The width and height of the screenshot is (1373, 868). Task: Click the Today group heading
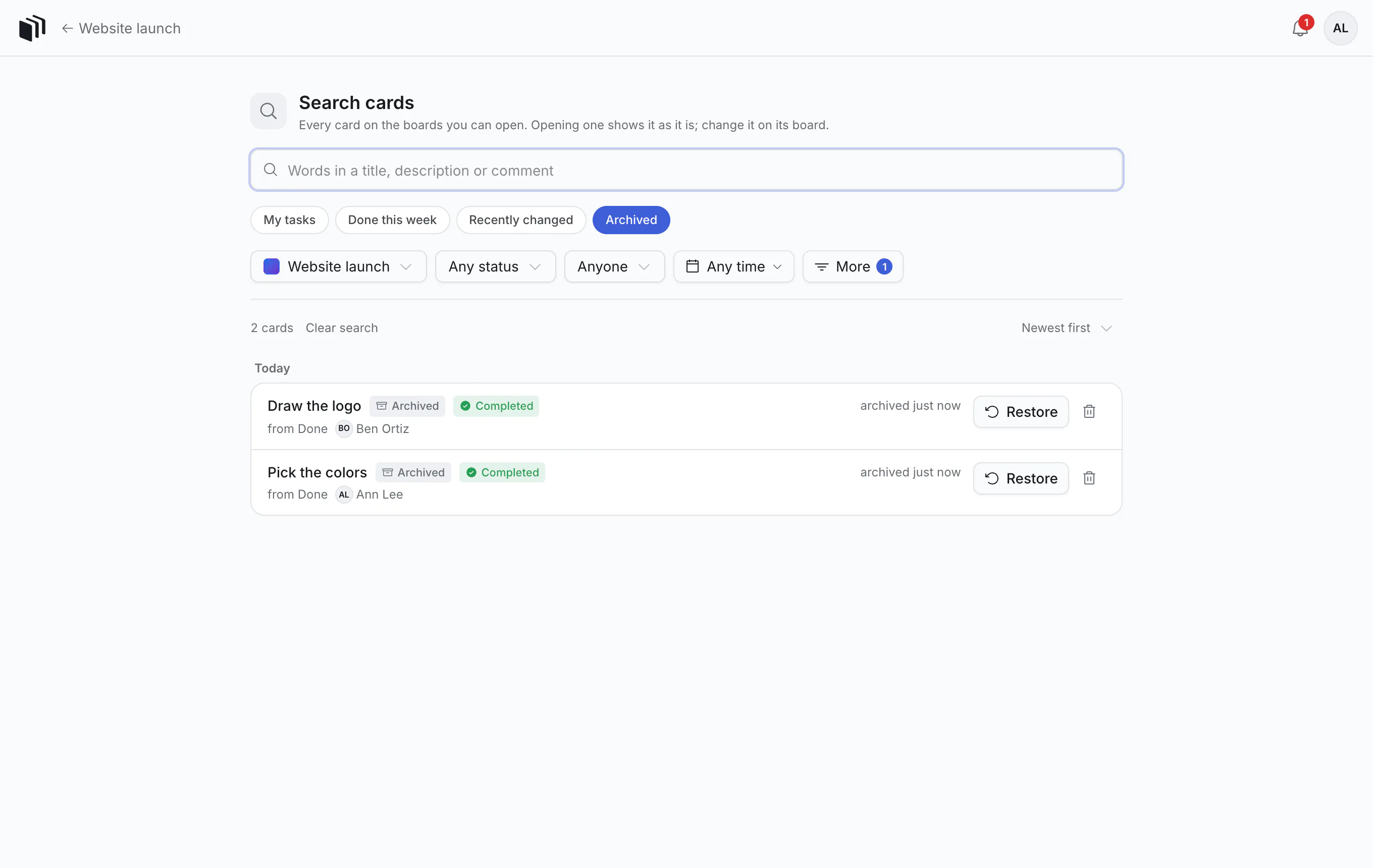272,368
